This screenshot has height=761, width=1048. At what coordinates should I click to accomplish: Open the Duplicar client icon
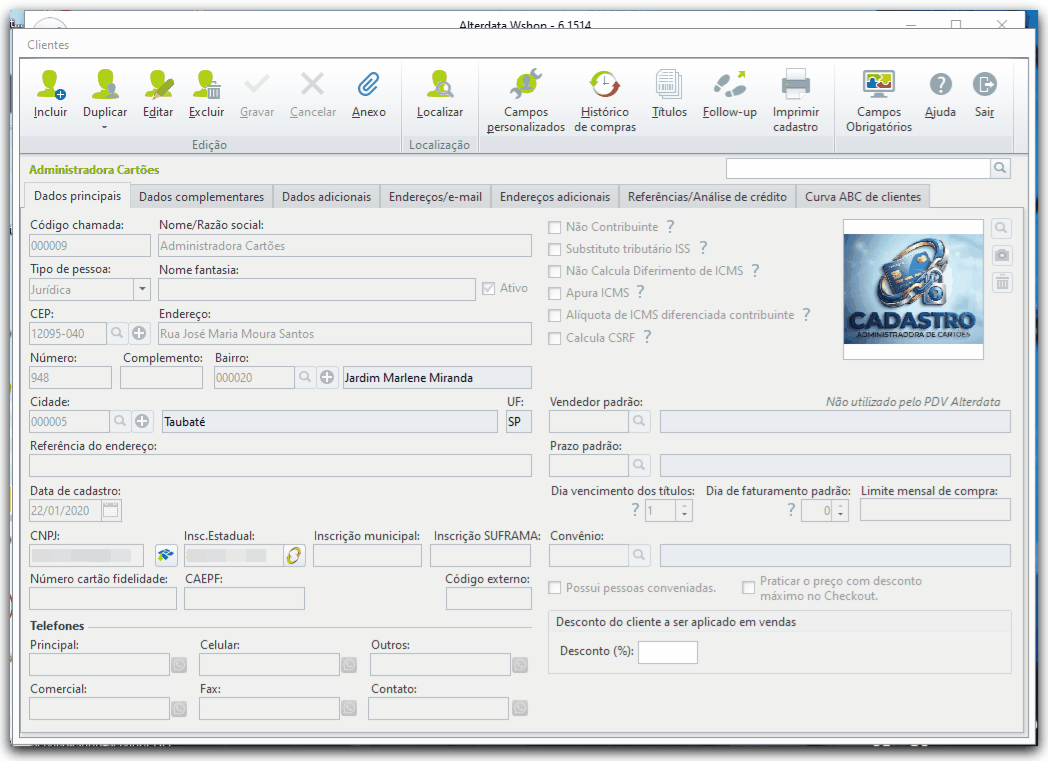(x=105, y=85)
